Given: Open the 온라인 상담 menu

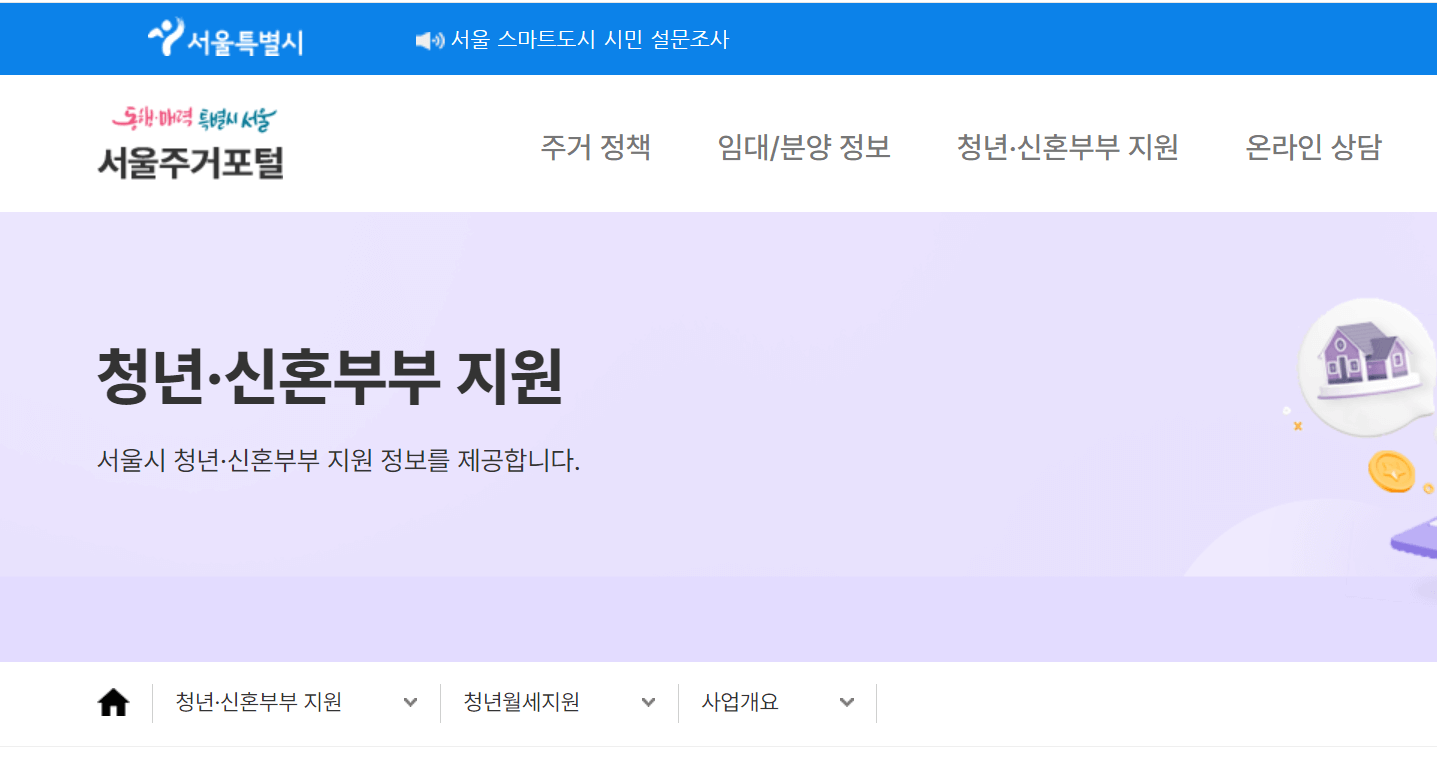Looking at the screenshot, I should point(1313,147).
